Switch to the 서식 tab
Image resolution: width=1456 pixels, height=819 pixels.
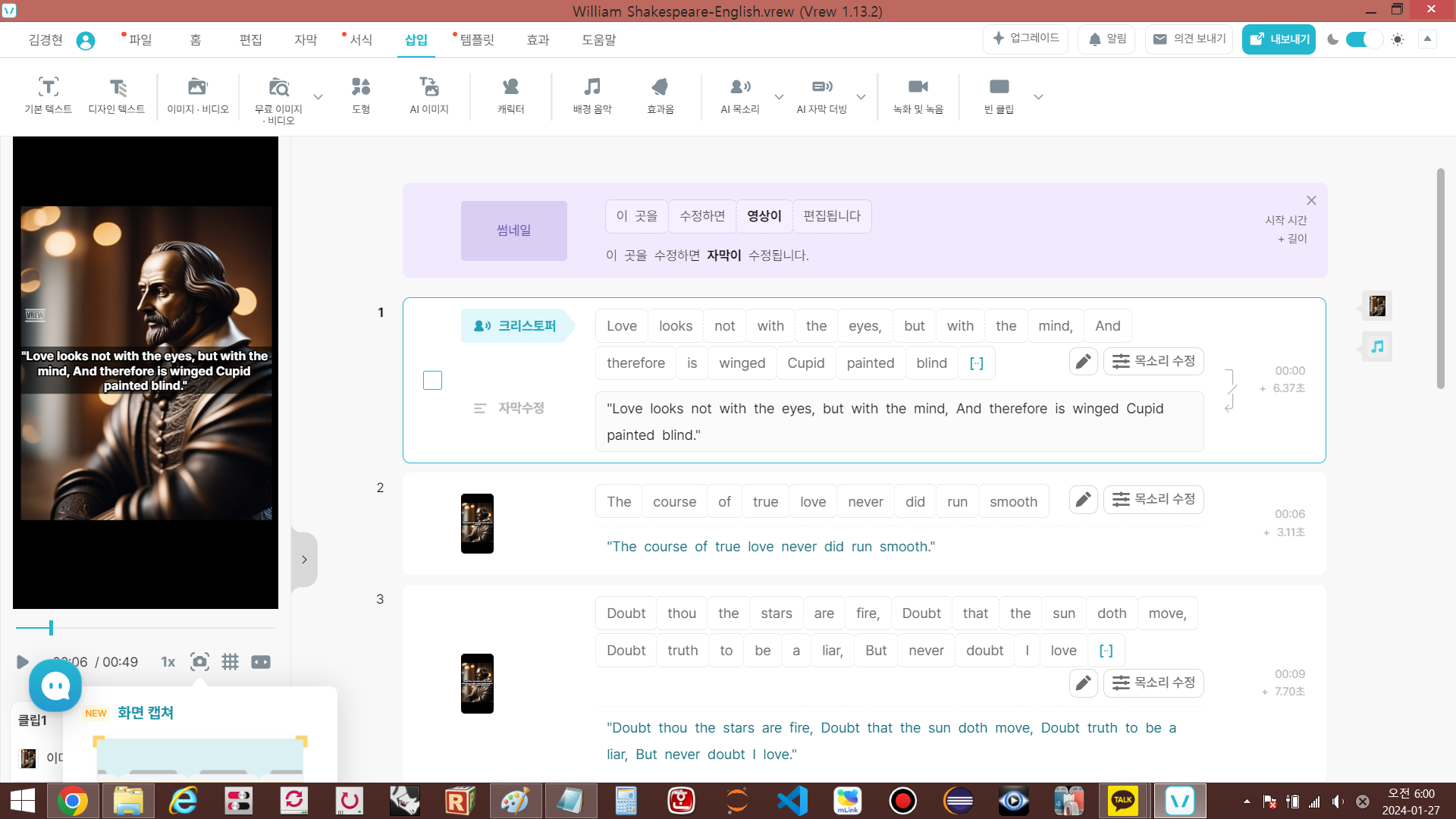[361, 40]
